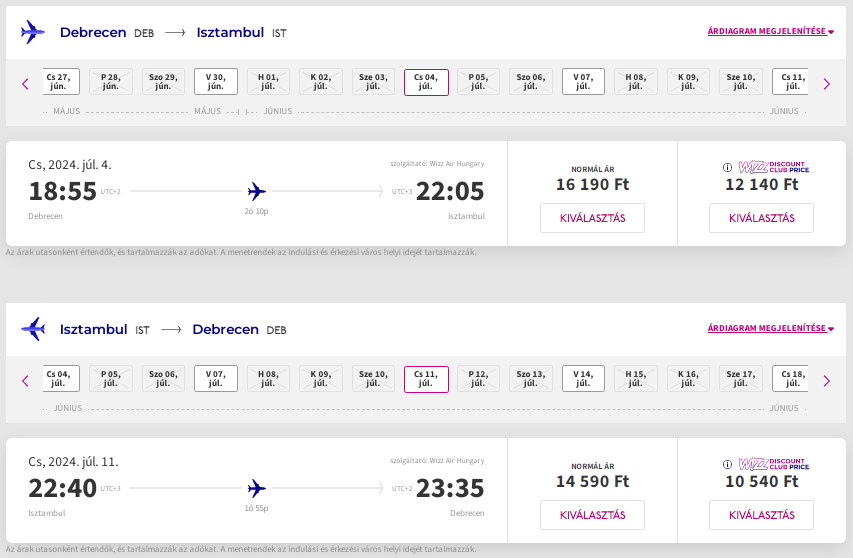Click the return flight landing airplane icon
The image size is (853, 558).
click(x=33, y=329)
